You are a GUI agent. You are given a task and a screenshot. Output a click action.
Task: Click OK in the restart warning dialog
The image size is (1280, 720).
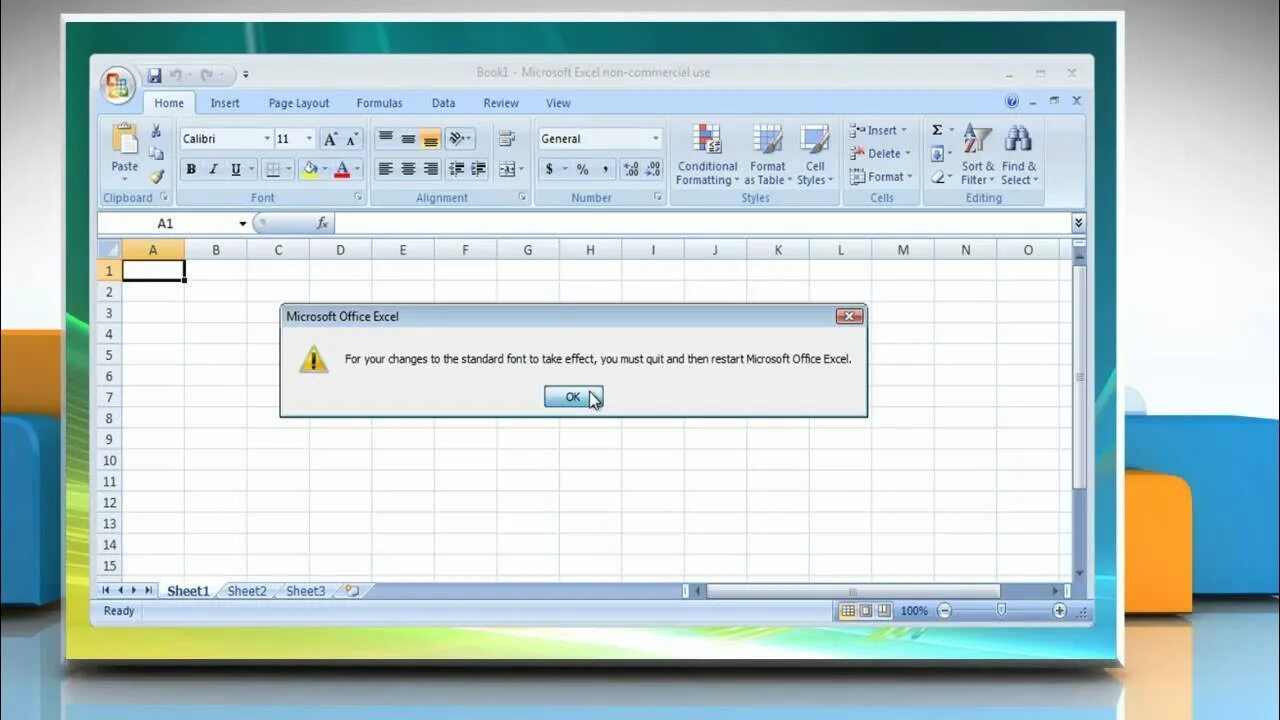click(x=573, y=397)
